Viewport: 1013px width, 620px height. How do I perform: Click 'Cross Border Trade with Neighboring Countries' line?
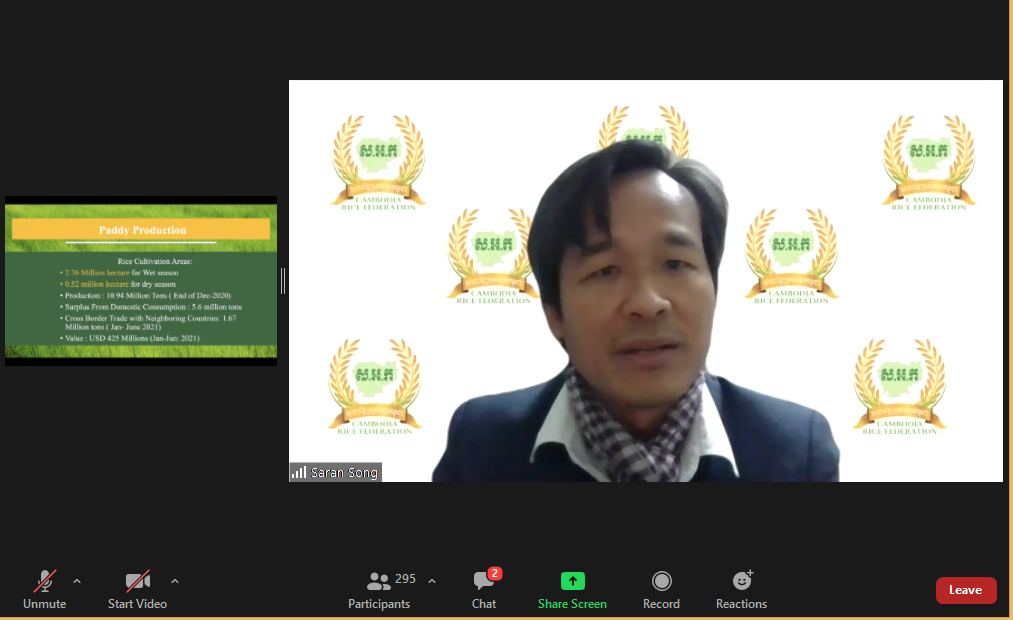[x=149, y=322]
